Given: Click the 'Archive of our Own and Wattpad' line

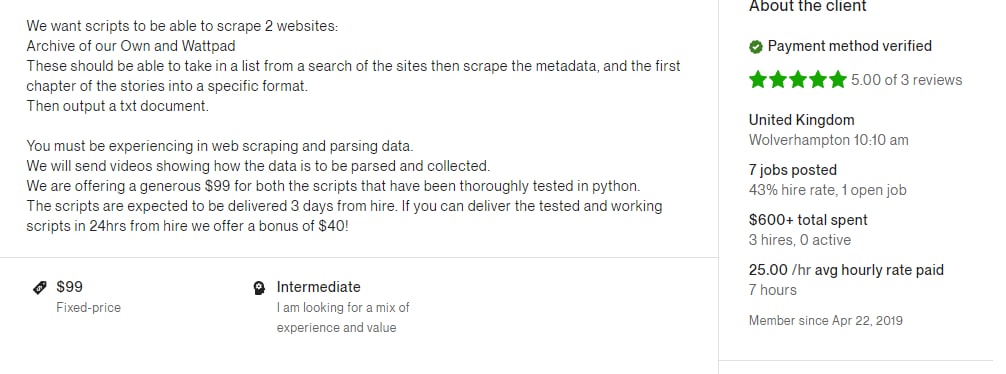Looking at the screenshot, I should 131,46.
